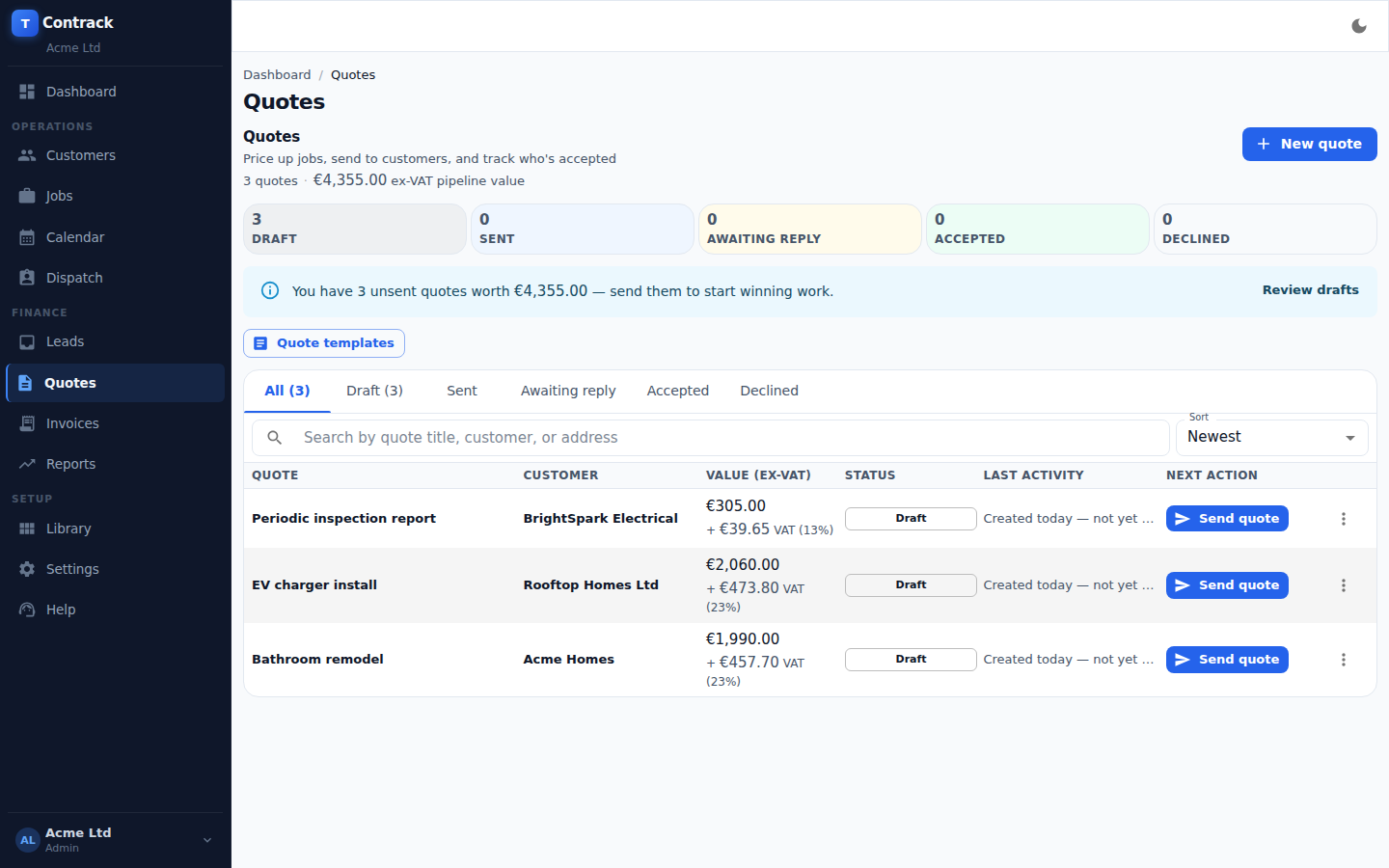The height and width of the screenshot is (868, 1389).
Task: Open Library sidebar icon
Action: [27, 529]
